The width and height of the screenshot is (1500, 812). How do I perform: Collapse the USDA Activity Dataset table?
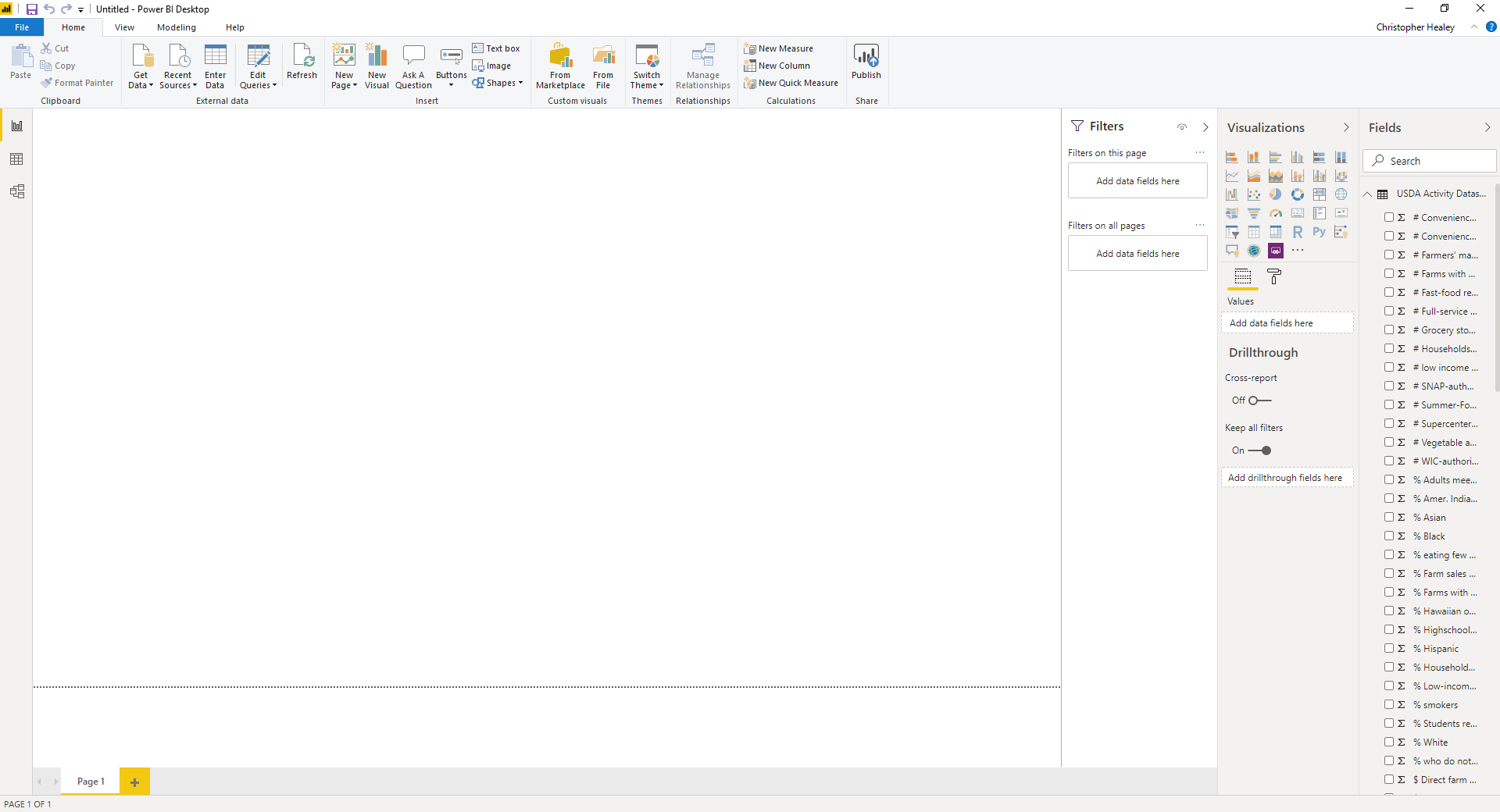(1368, 194)
